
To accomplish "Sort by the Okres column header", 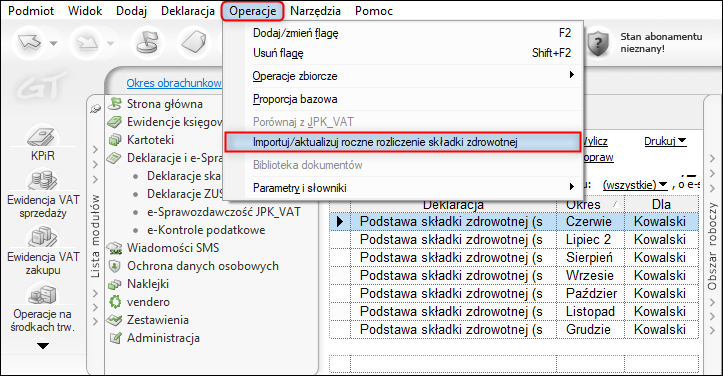I will click(x=590, y=204).
